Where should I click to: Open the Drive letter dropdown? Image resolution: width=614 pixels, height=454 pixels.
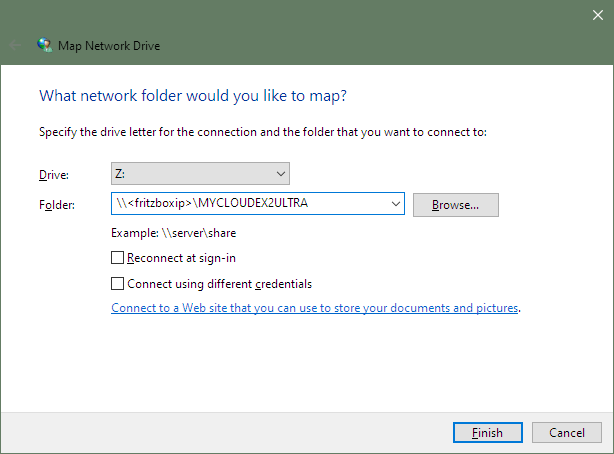coord(200,174)
